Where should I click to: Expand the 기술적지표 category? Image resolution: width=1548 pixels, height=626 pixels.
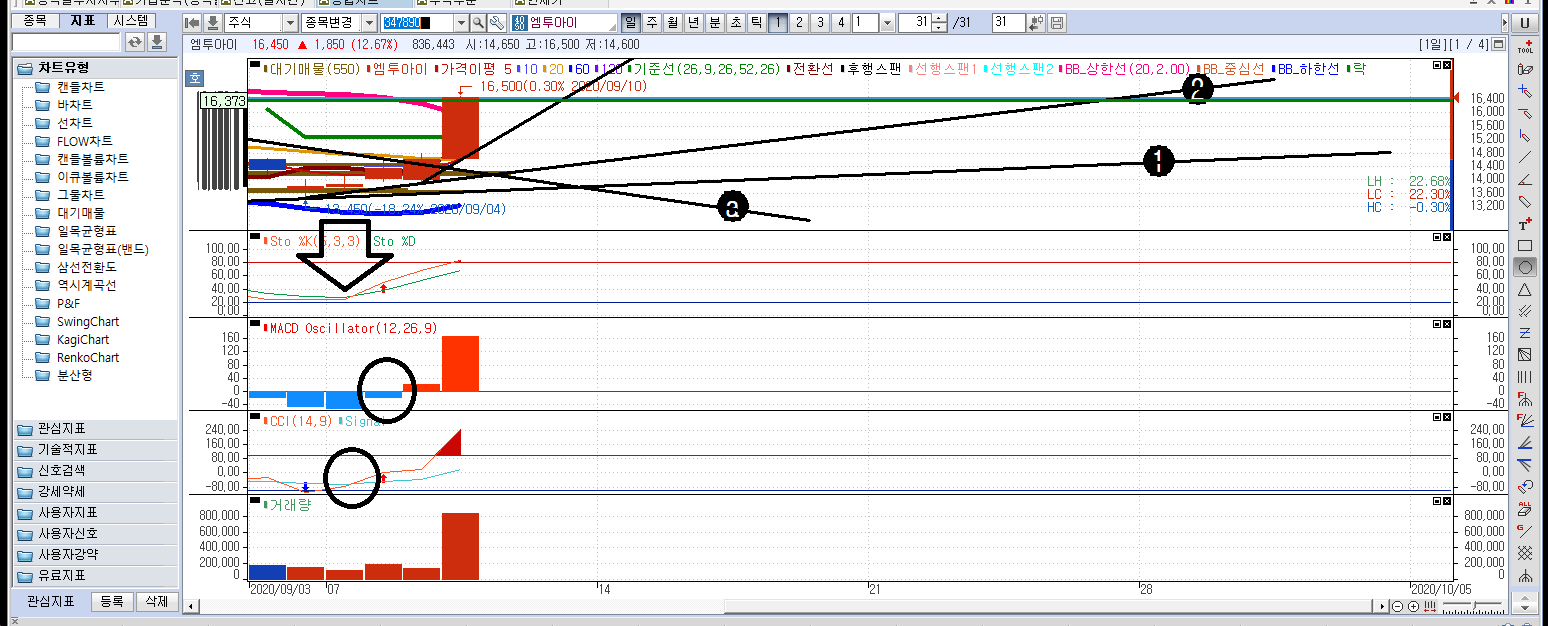click(x=95, y=450)
